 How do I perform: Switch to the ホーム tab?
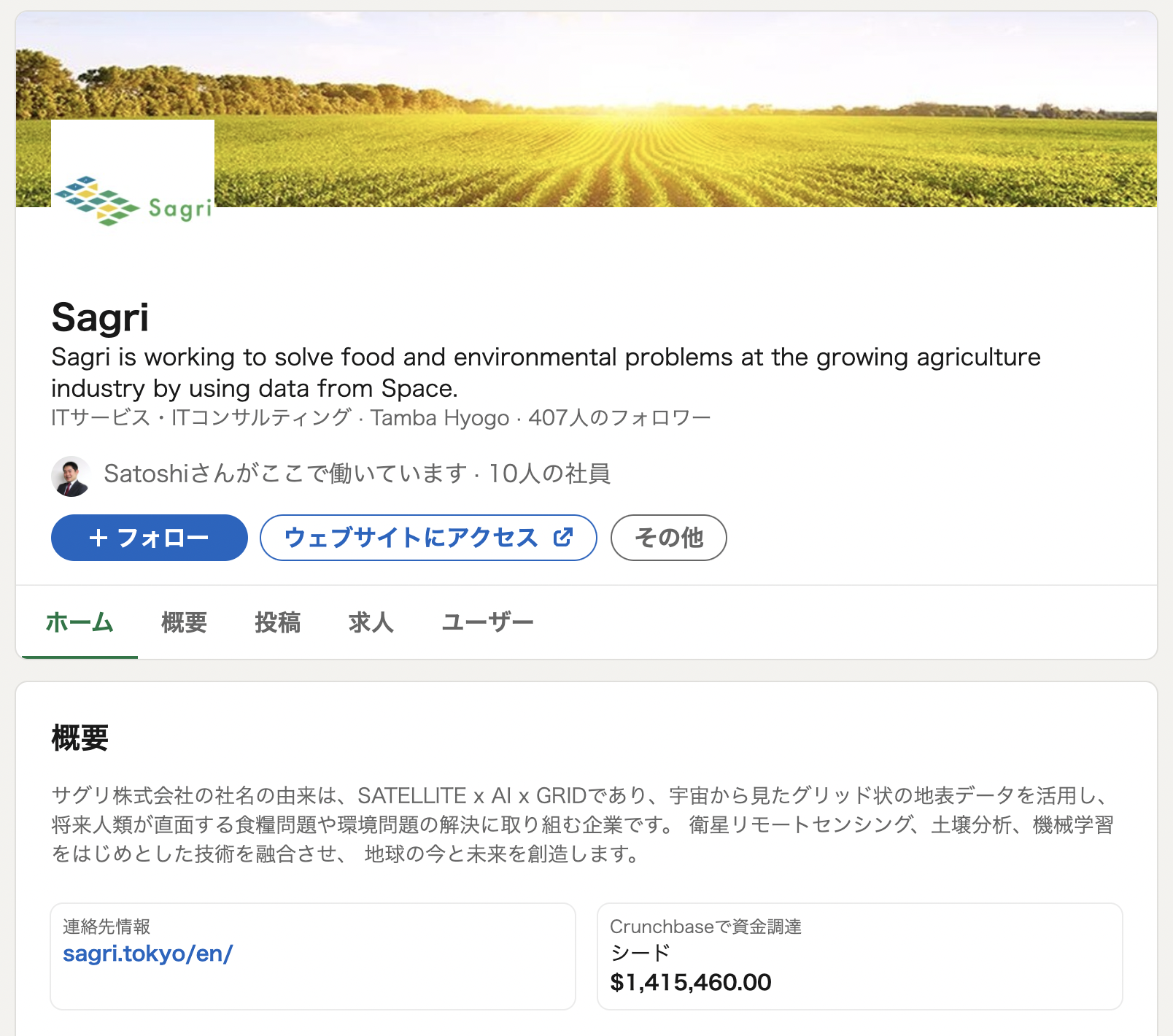click(x=80, y=622)
